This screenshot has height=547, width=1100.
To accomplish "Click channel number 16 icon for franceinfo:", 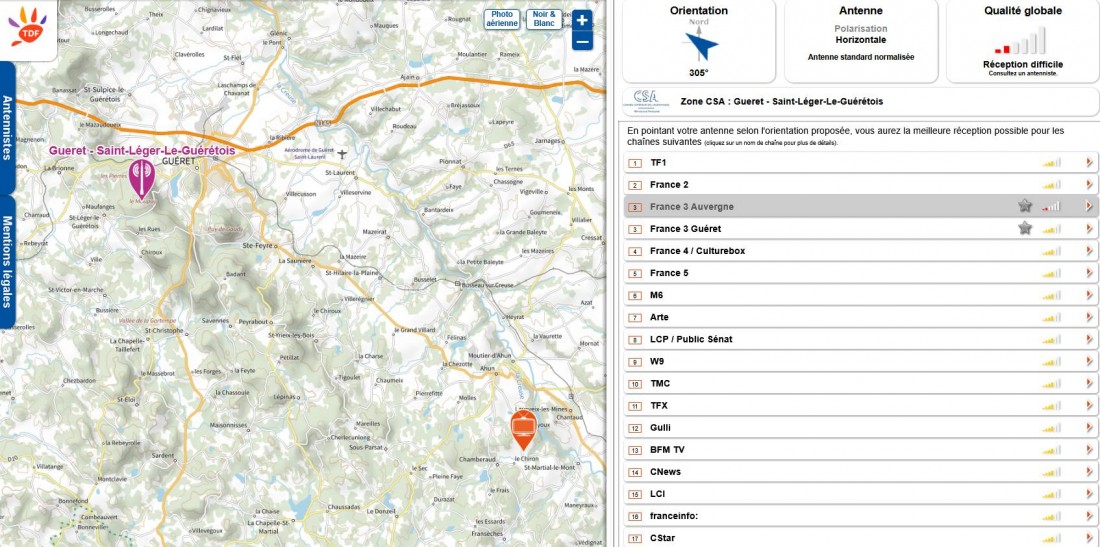I will [x=636, y=517].
